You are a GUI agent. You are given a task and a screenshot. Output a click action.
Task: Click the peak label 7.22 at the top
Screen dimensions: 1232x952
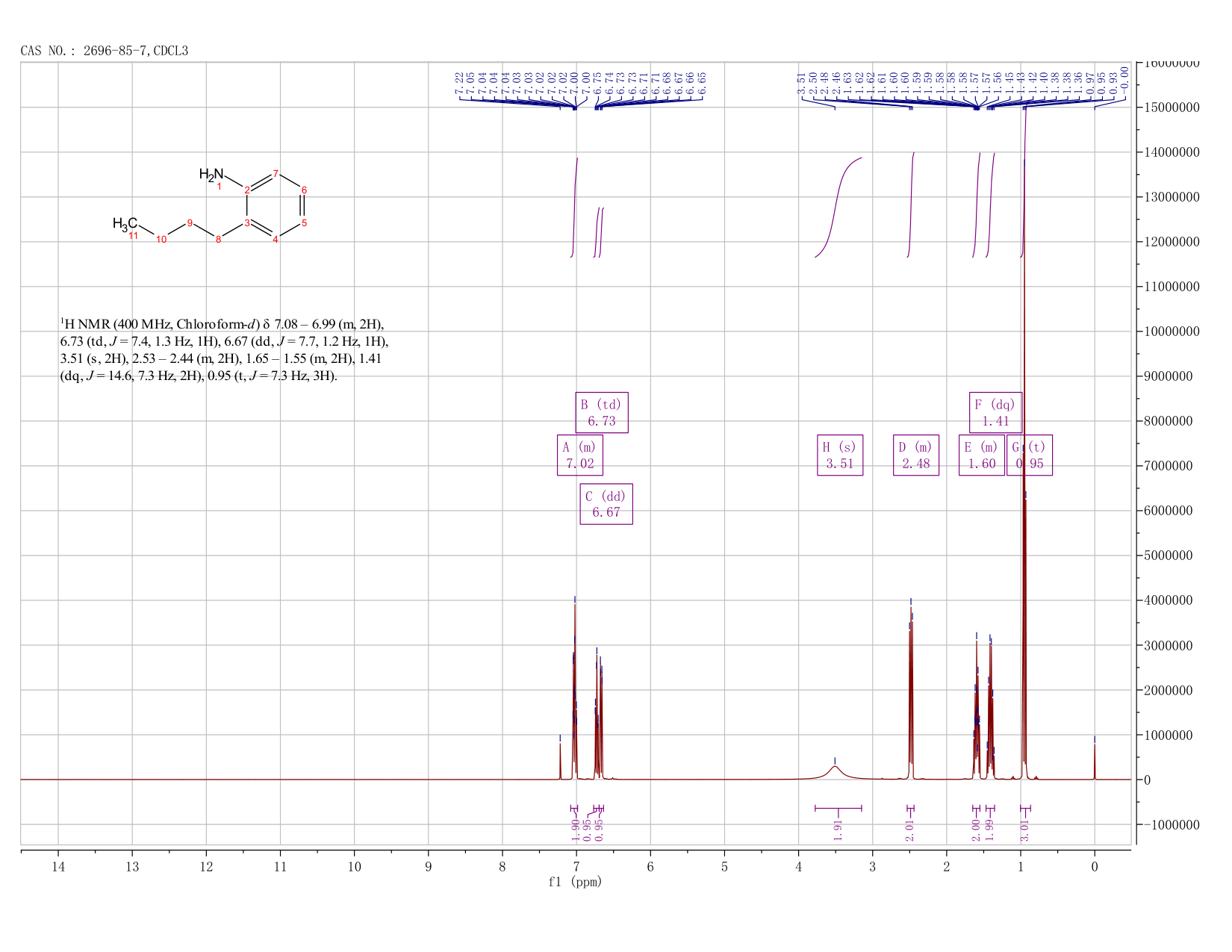459,84
